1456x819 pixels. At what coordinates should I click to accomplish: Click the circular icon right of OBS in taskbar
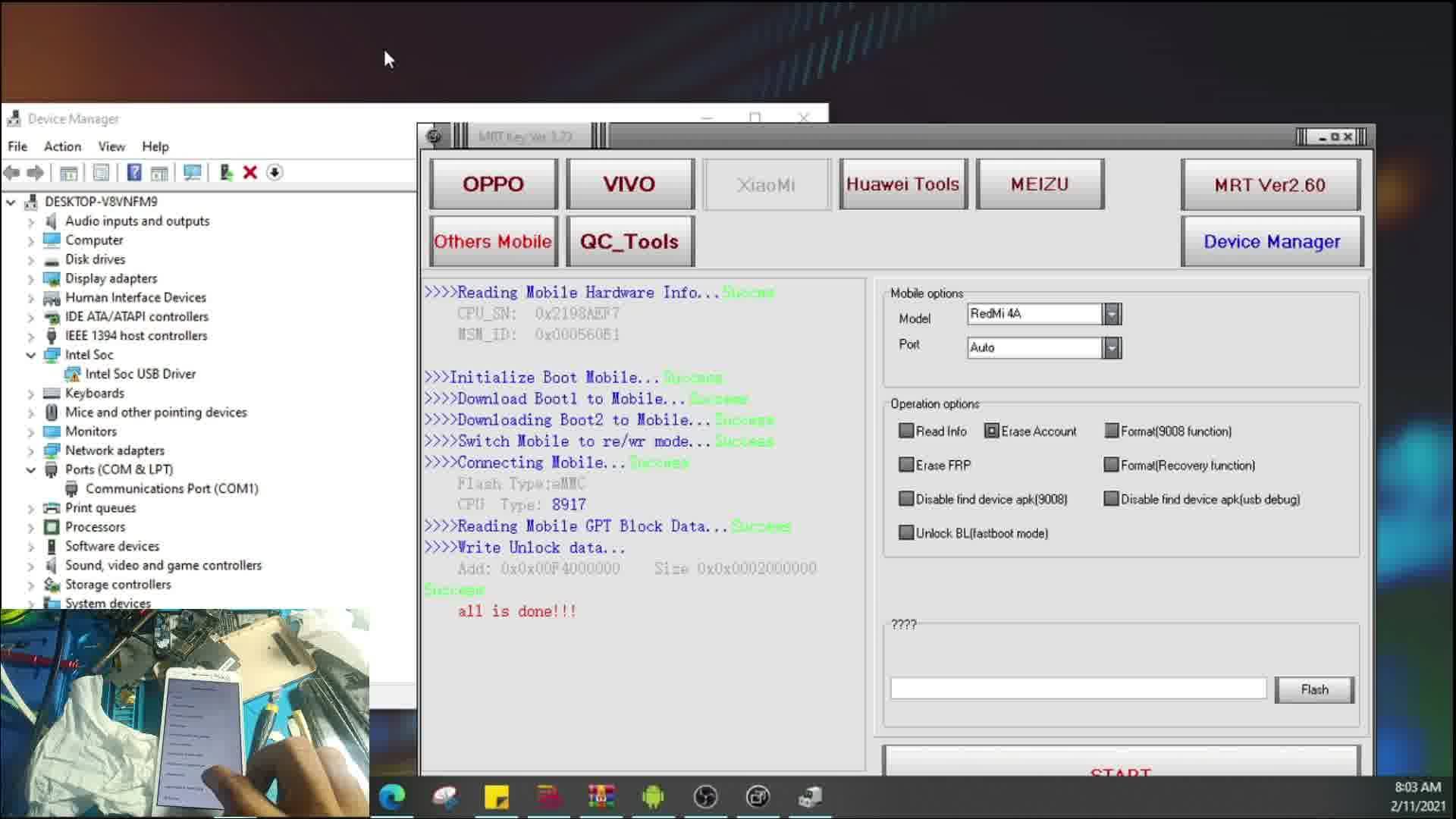758,796
